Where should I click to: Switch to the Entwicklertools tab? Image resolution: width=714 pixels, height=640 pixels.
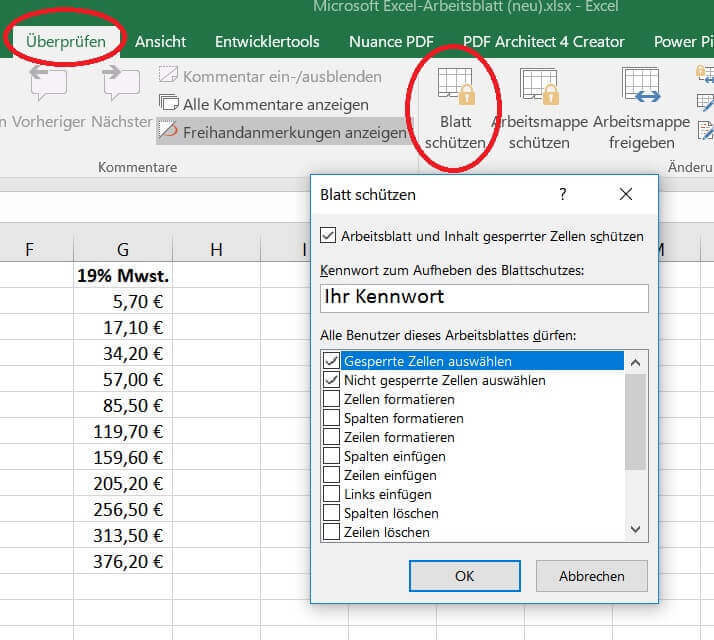[x=267, y=42]
